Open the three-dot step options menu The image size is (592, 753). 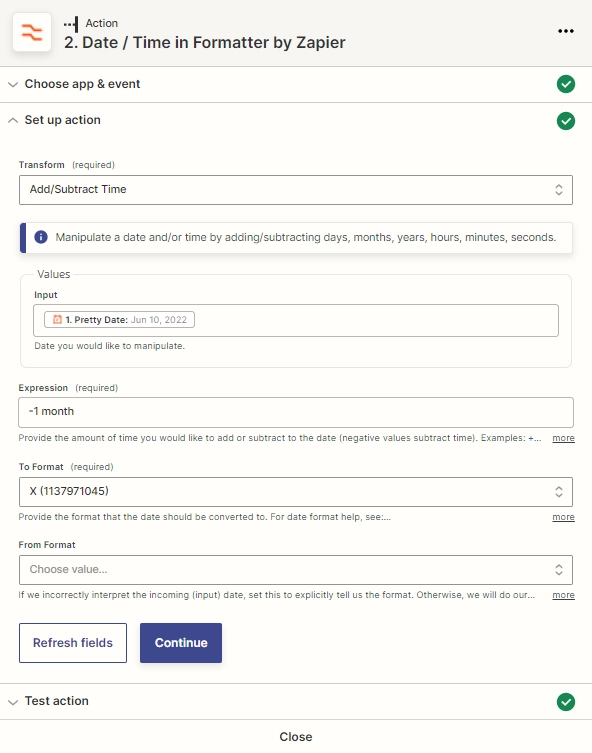click(566, 31)
